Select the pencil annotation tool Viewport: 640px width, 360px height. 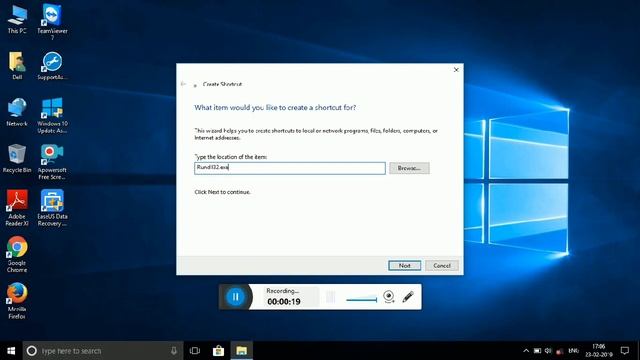click(x=408, y=297)
